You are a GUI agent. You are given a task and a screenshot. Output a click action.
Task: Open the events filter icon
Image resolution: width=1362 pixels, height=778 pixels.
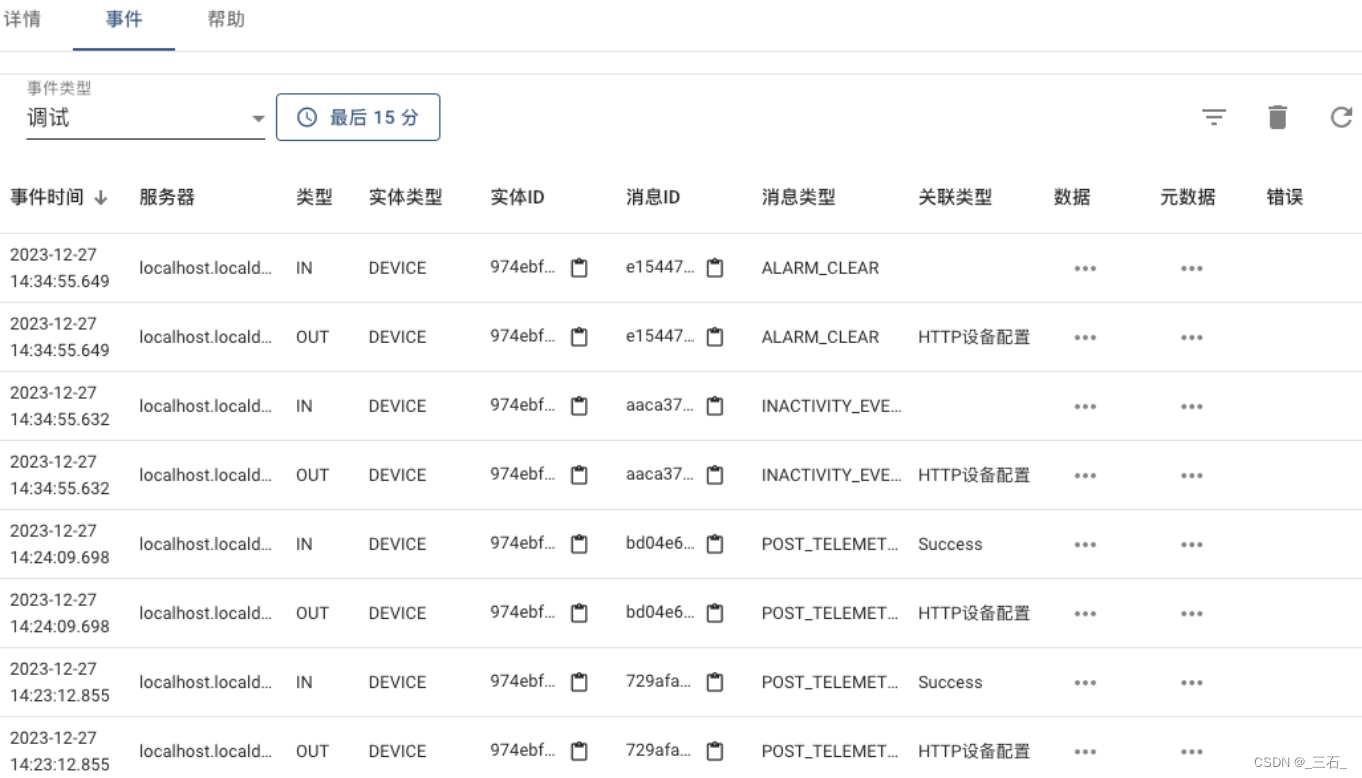coord(1214,118)
